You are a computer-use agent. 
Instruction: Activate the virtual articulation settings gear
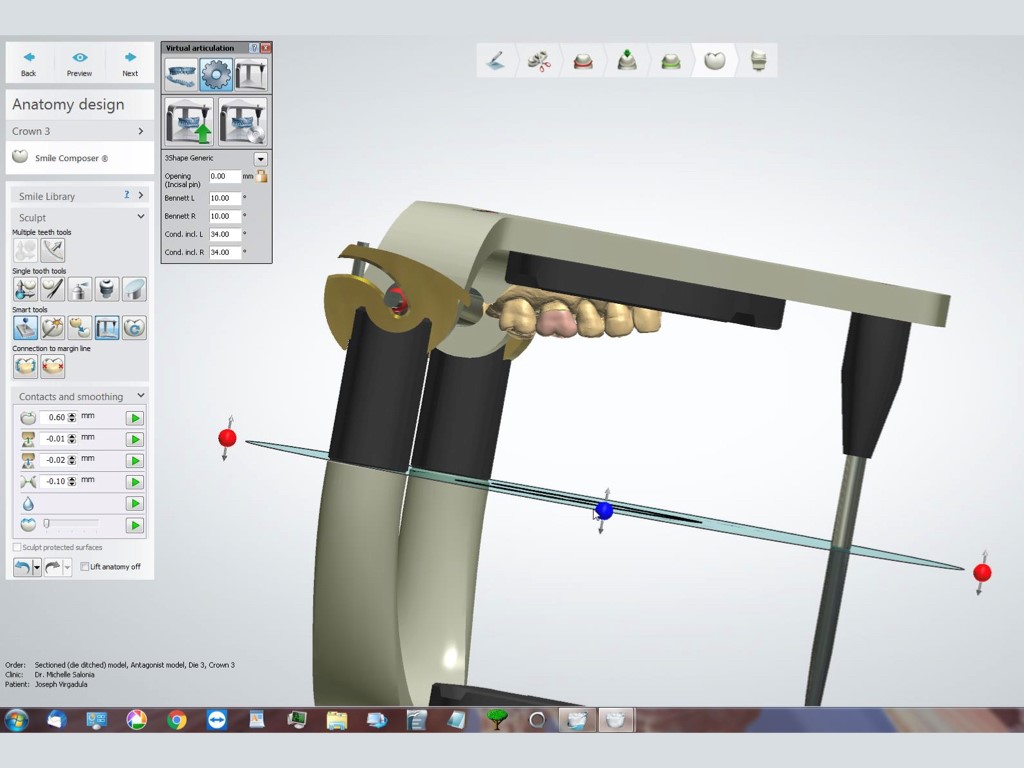[216, 74]
